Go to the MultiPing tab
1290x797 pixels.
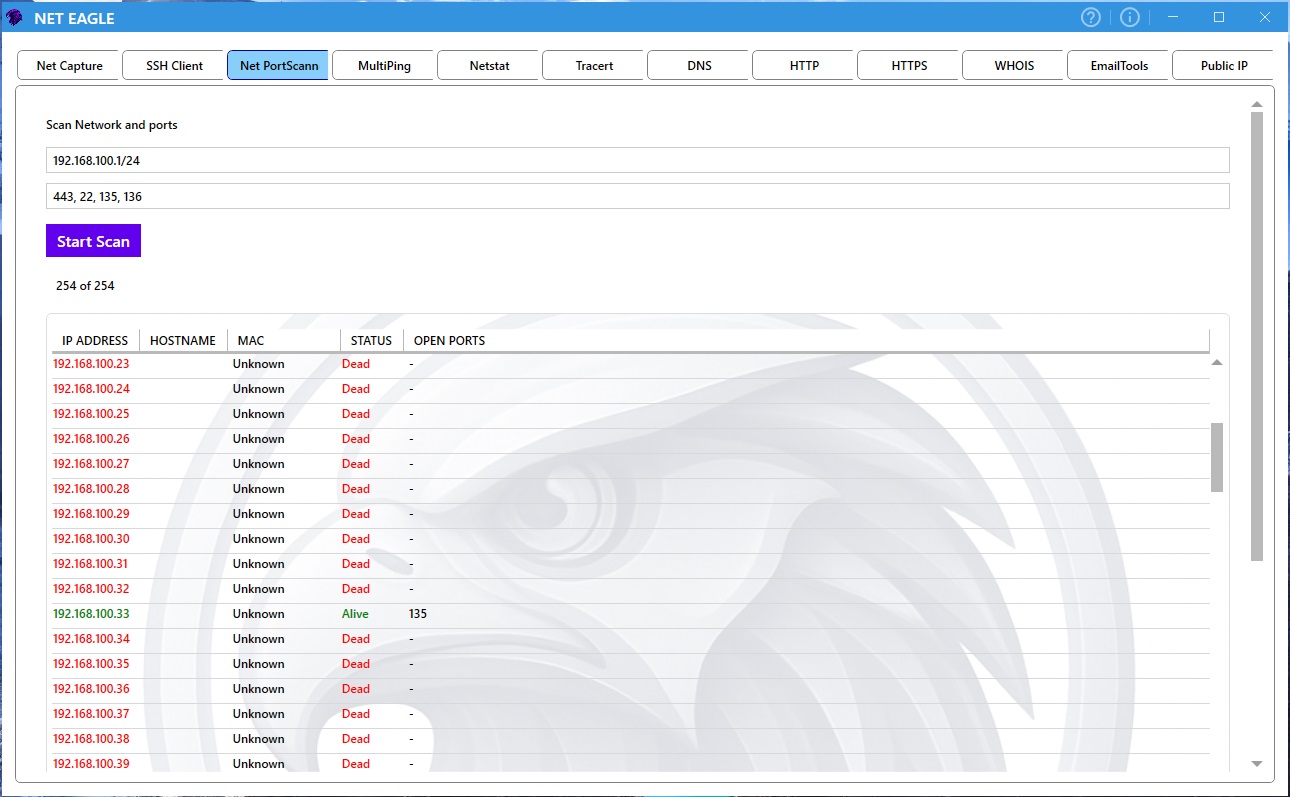point(384,65)
